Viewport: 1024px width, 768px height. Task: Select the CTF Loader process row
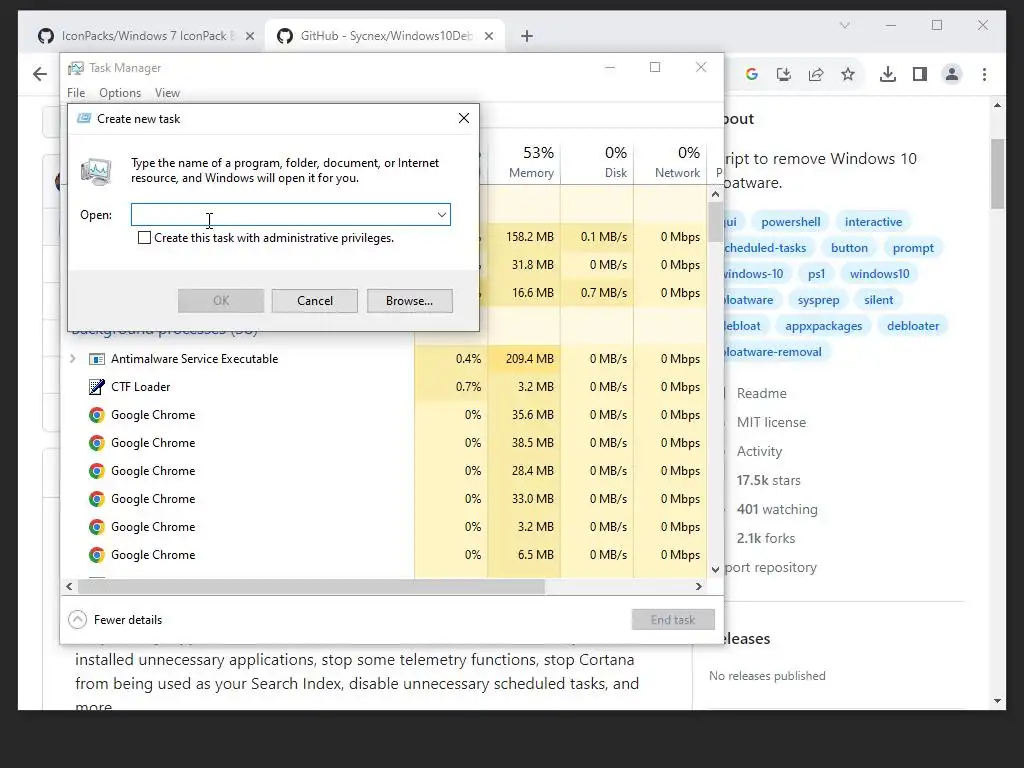[385, 387]
